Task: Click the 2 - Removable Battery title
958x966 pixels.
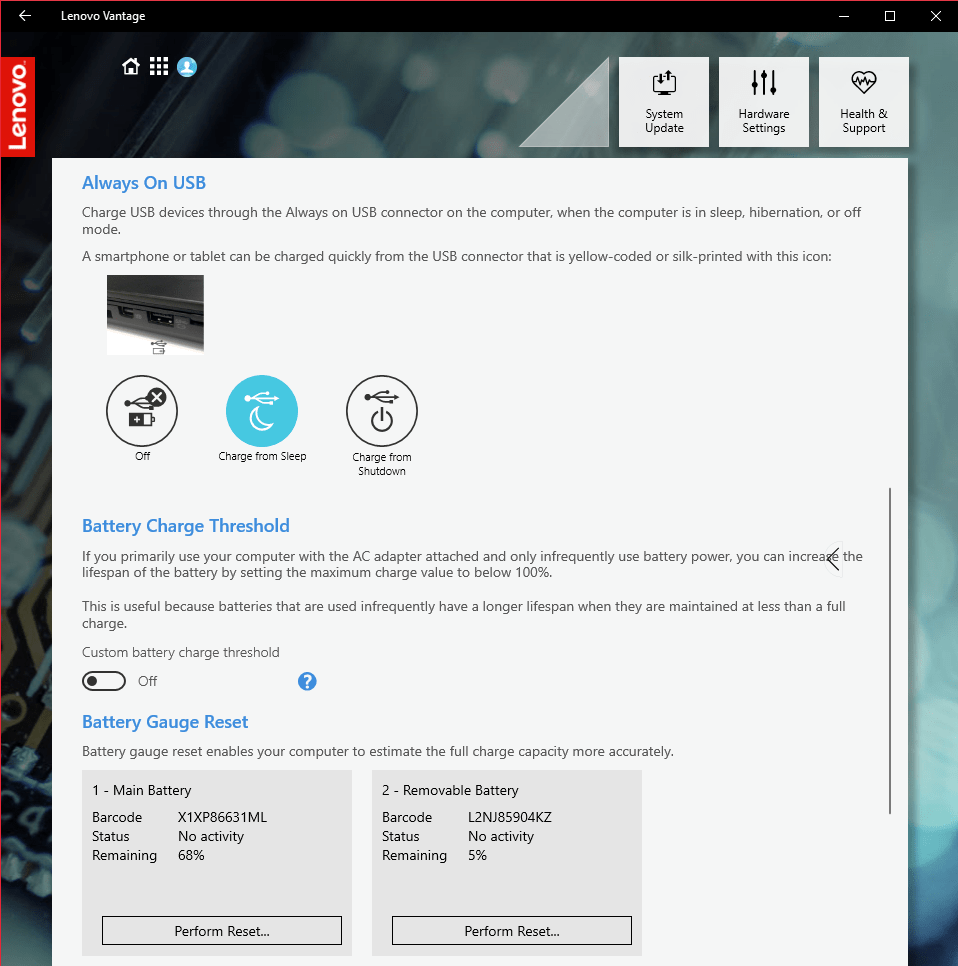Action: 450,790
